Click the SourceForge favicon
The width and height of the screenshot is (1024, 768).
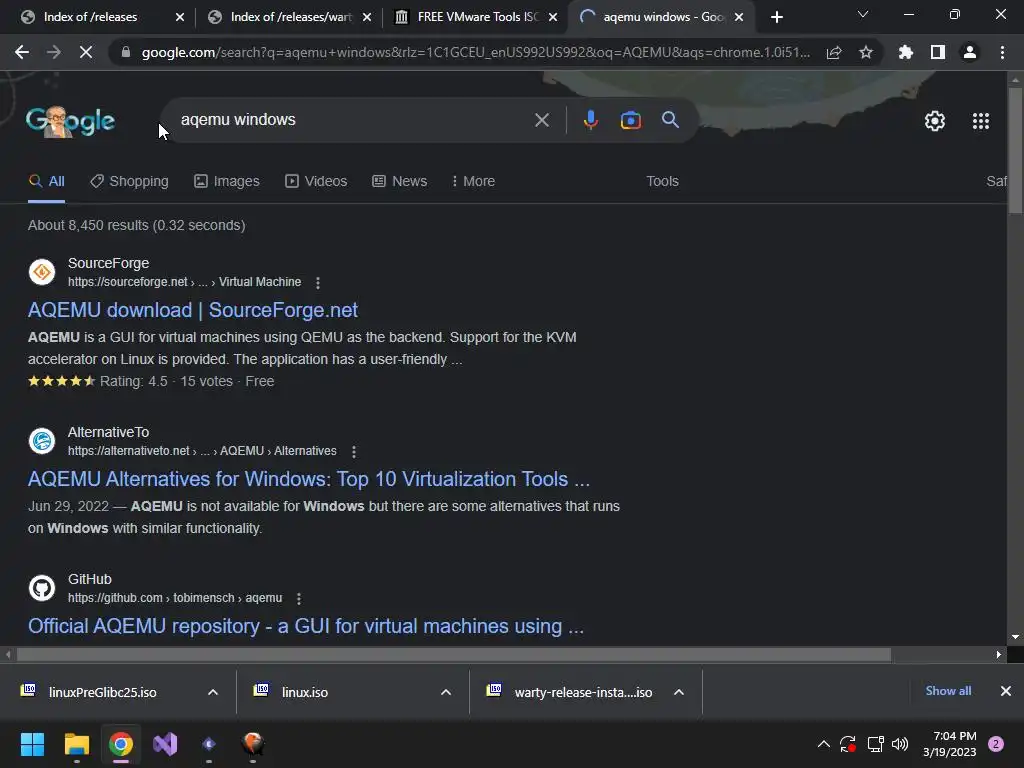42,272
